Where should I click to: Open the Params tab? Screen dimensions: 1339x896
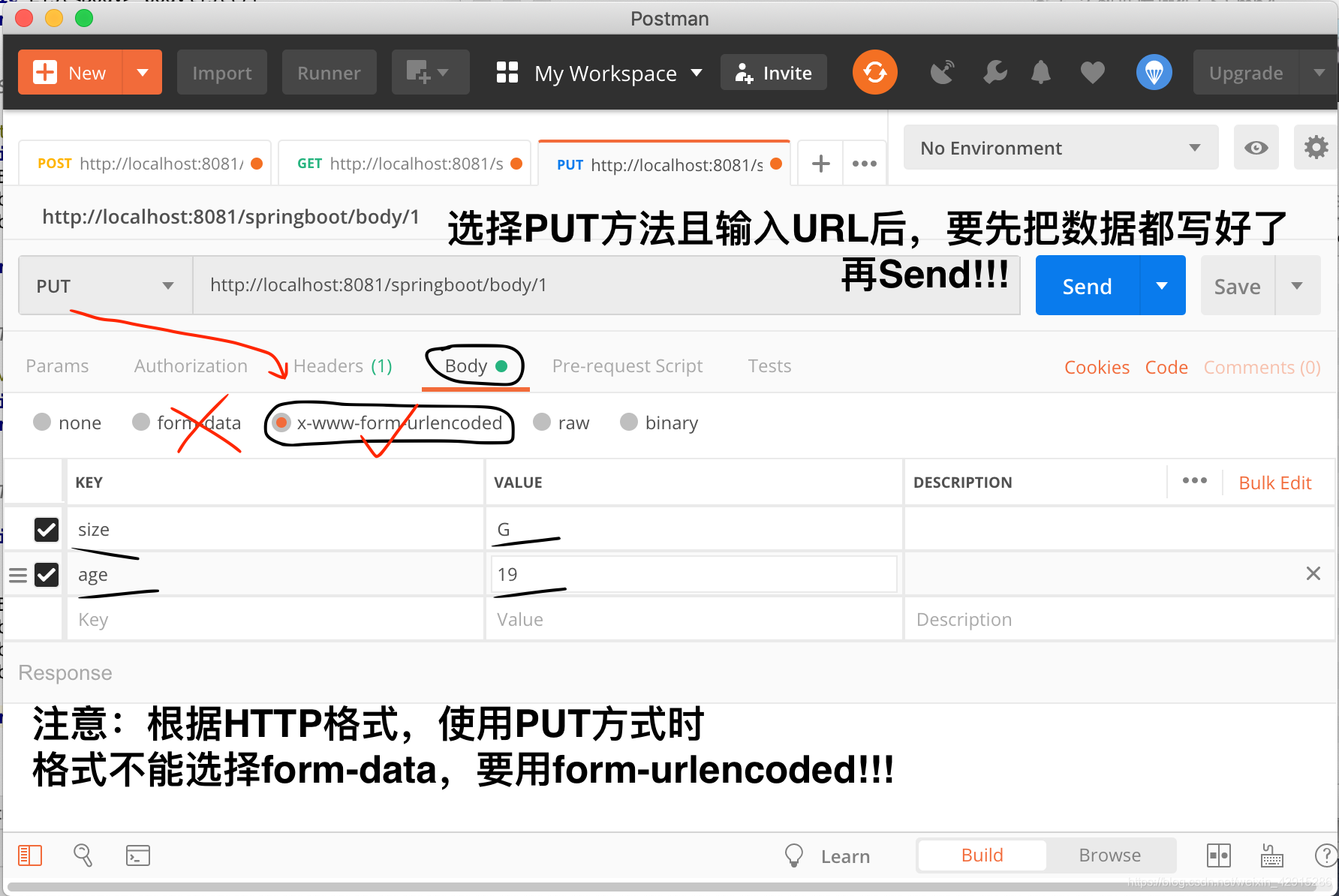pos(57,365)
